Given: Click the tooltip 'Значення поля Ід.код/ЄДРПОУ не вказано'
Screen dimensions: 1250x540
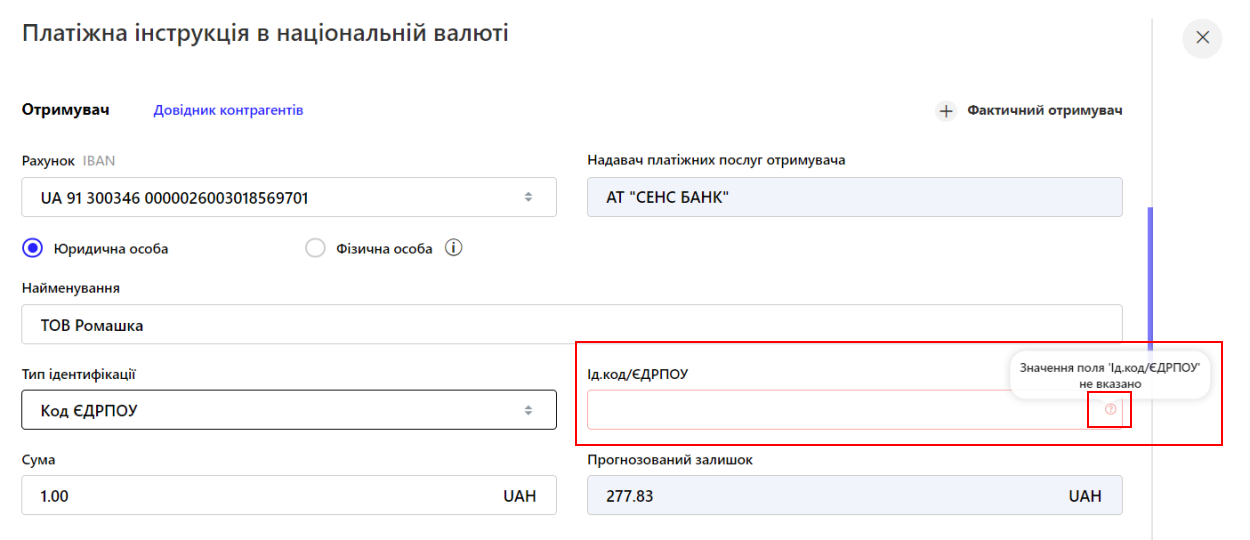Looking at the screenshot, I should [x=1109, y=375].
